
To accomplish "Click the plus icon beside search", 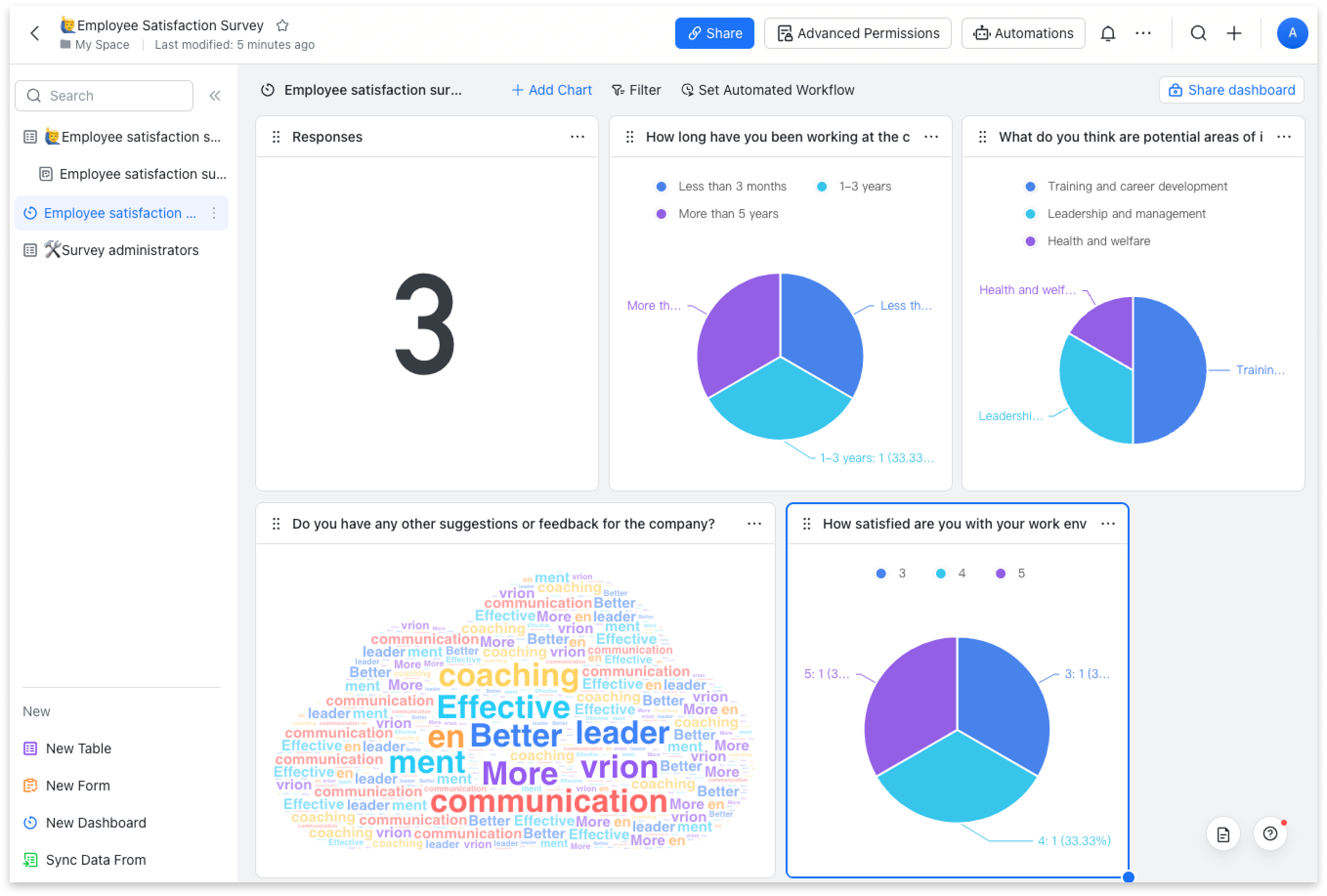I will [1234, 33].
